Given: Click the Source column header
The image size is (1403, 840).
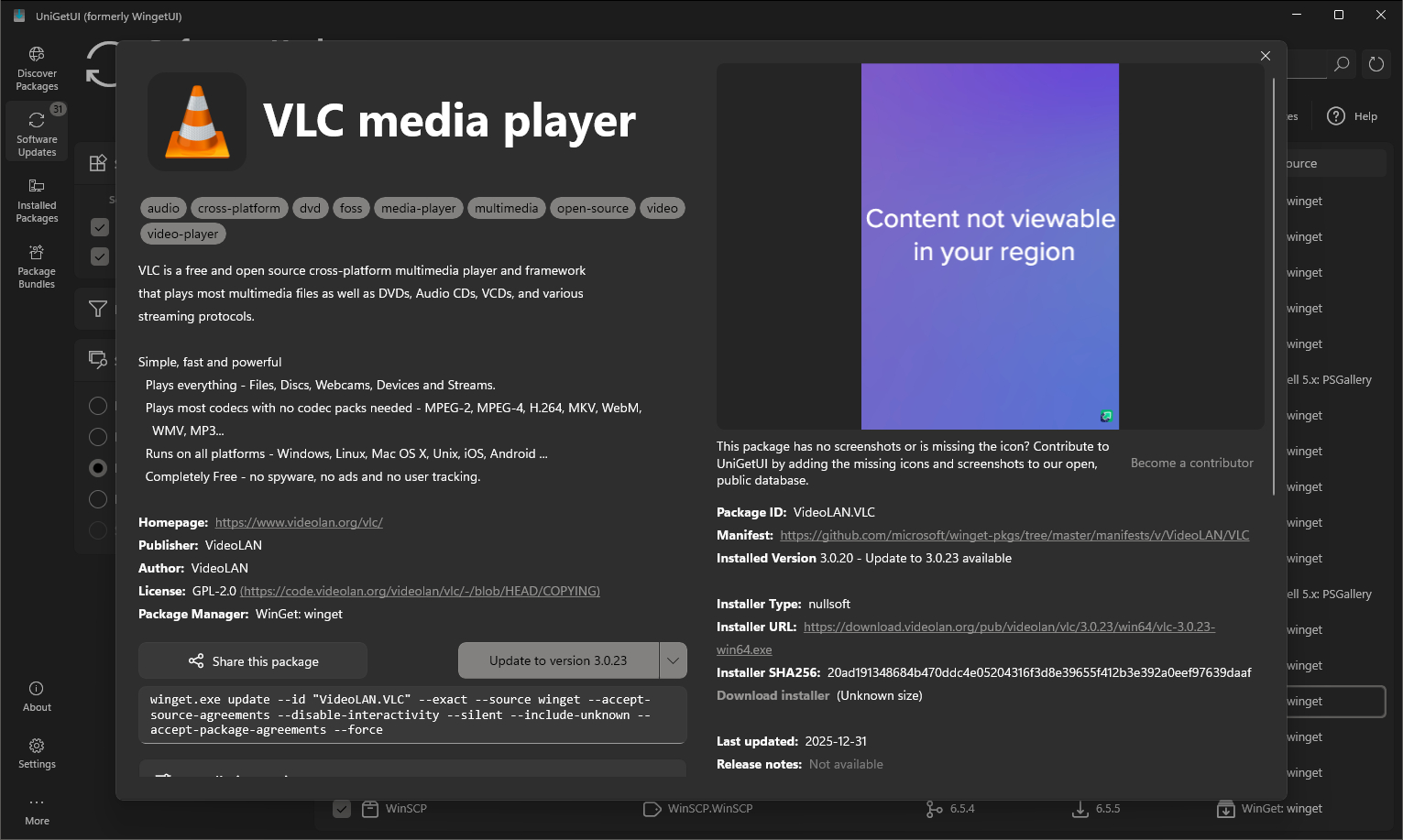Looking at the screenshot, I should point(1301,164).
